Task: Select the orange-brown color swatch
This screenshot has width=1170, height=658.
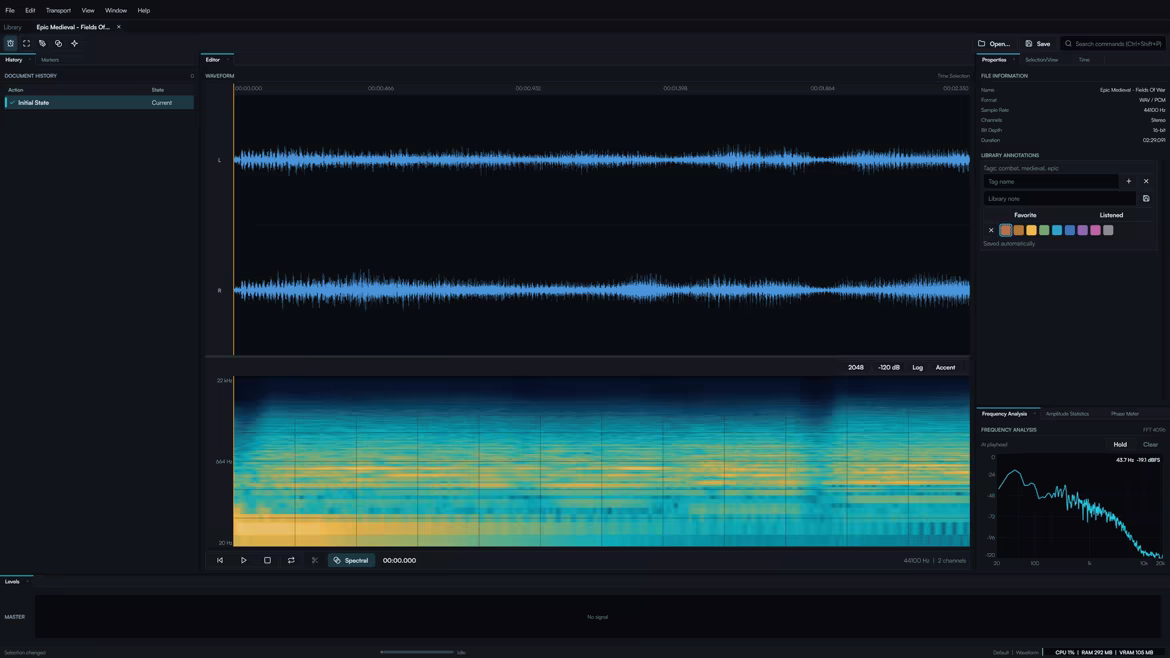Action: point(1019,231)
